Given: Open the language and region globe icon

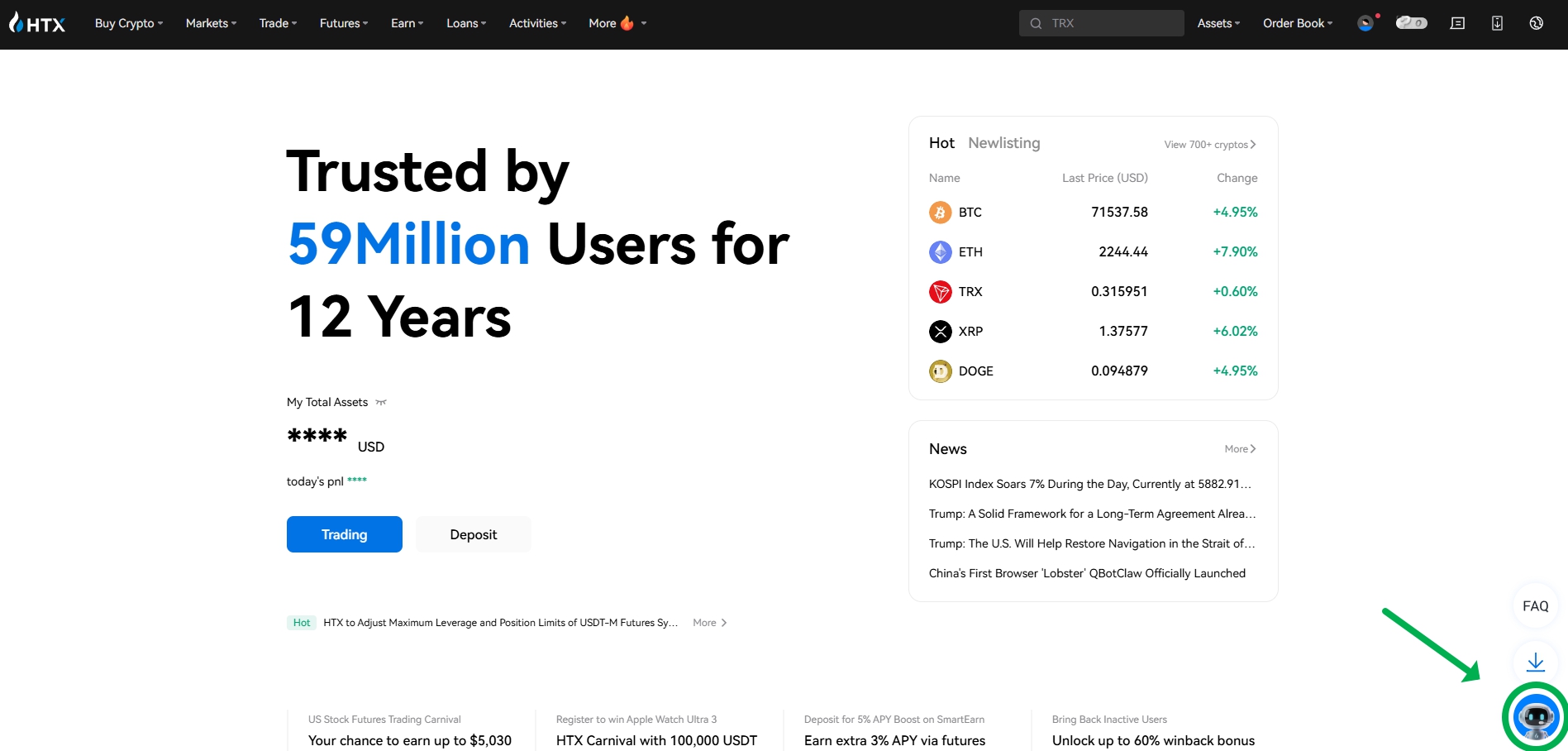Looking at the screenshot, I should 1537,23.
